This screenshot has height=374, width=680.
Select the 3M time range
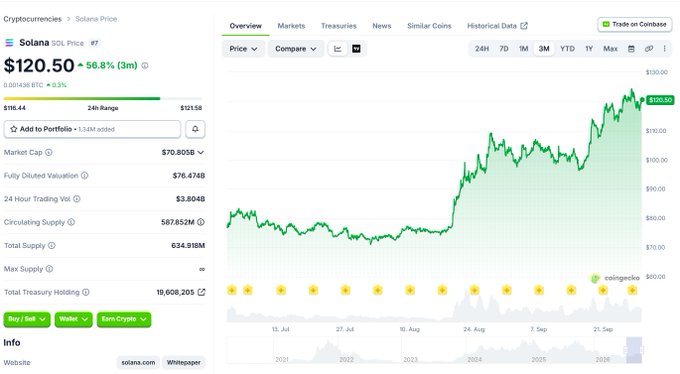[x=544, y=49]
